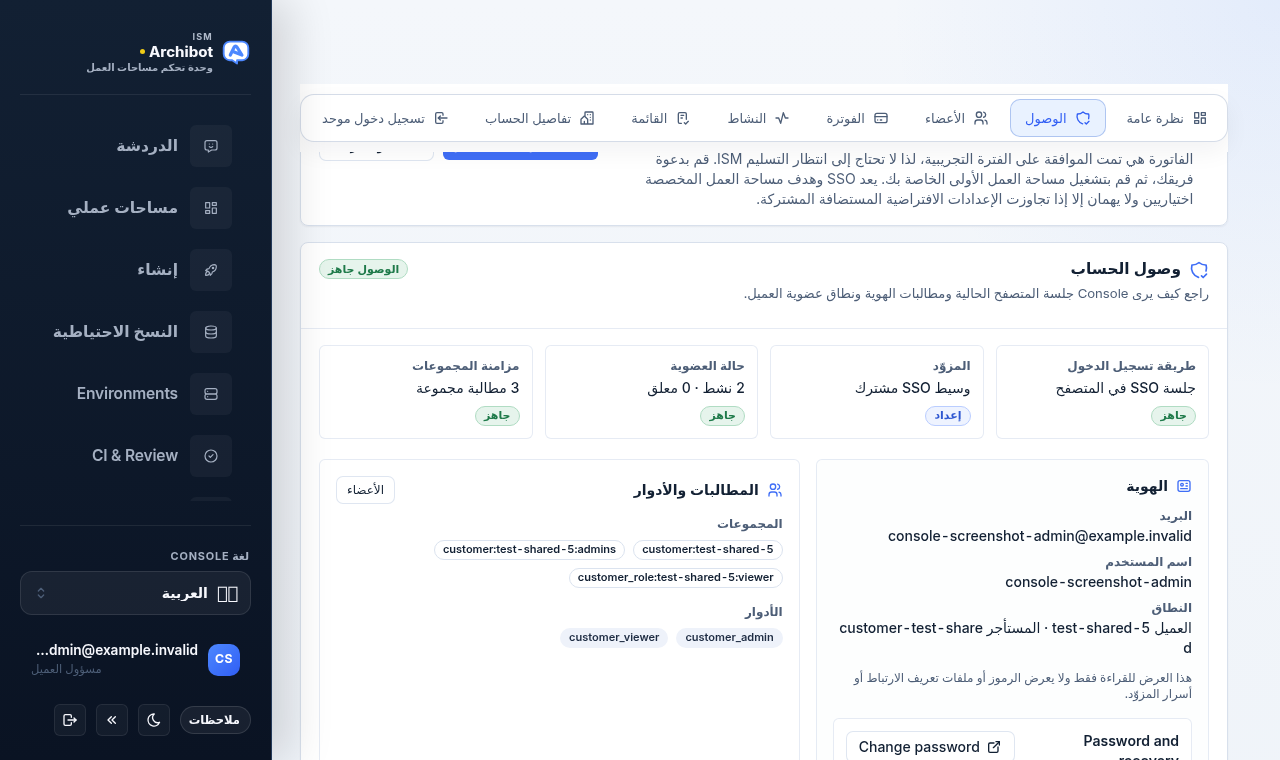Viewport: 1280px width, 760px height.
Task: Open the النشاط activity tab
Action: click(758, 118)
